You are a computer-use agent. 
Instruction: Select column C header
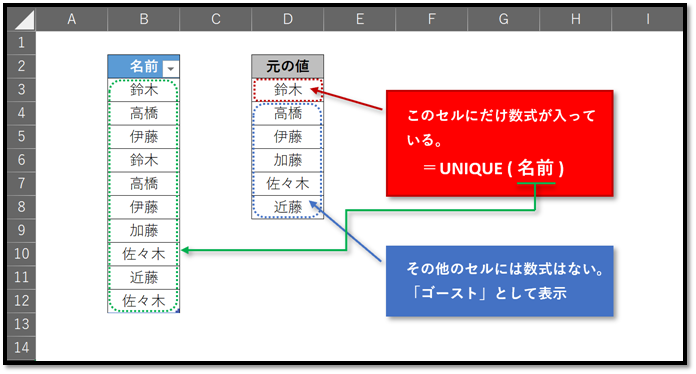[x=216, y=19]
